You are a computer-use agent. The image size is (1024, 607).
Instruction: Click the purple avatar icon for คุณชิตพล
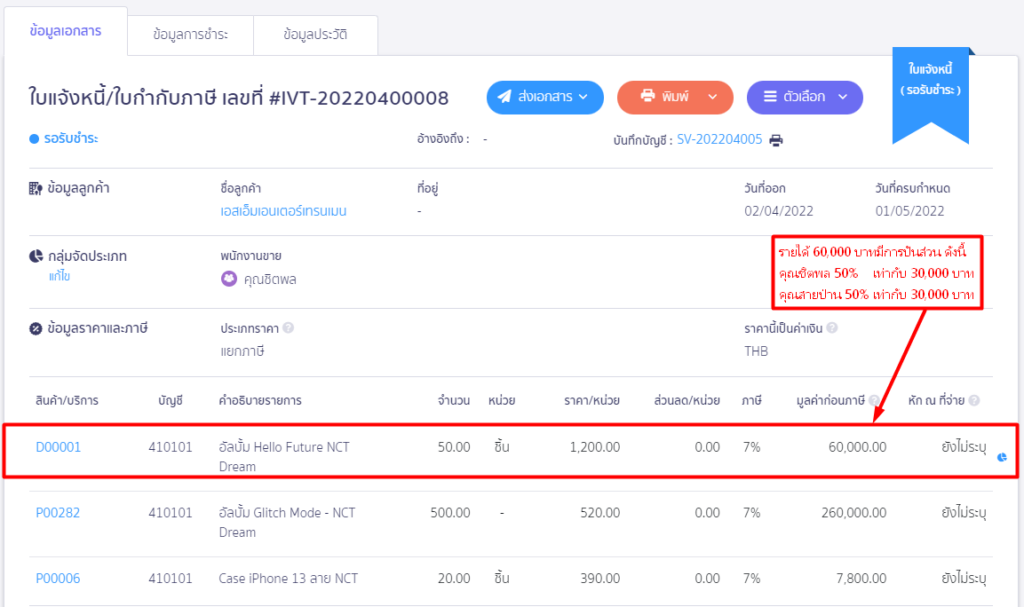coord(229,279)
